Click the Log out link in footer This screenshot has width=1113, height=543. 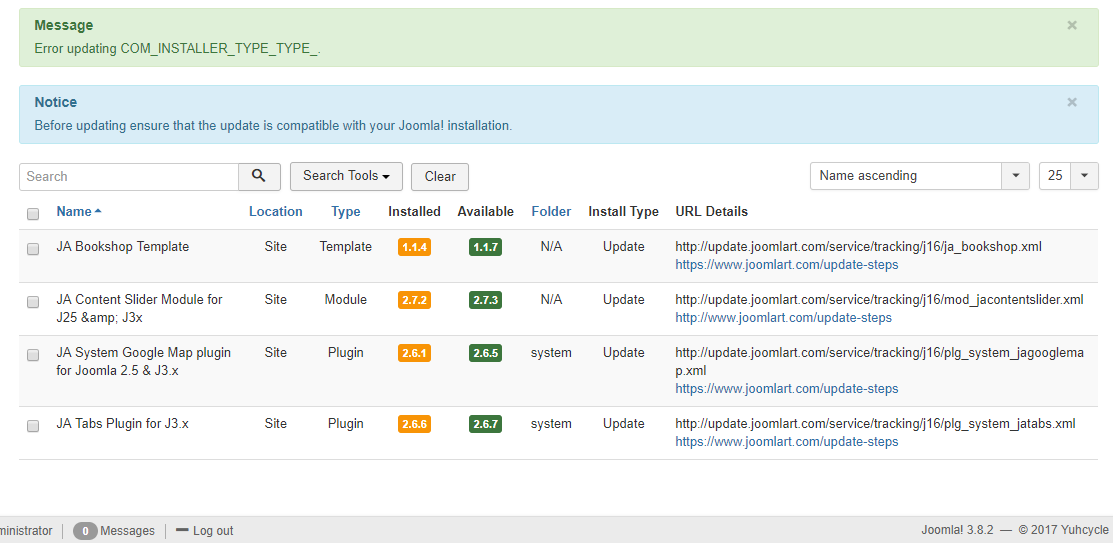coord(205,531)
